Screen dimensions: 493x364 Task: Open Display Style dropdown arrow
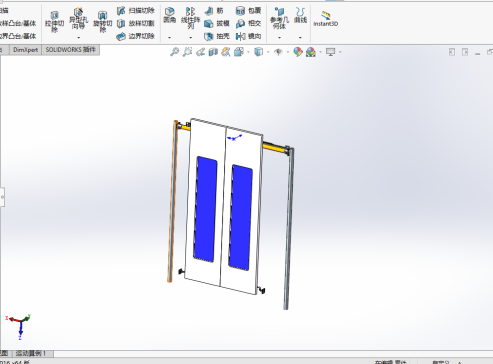click(268, 52)
